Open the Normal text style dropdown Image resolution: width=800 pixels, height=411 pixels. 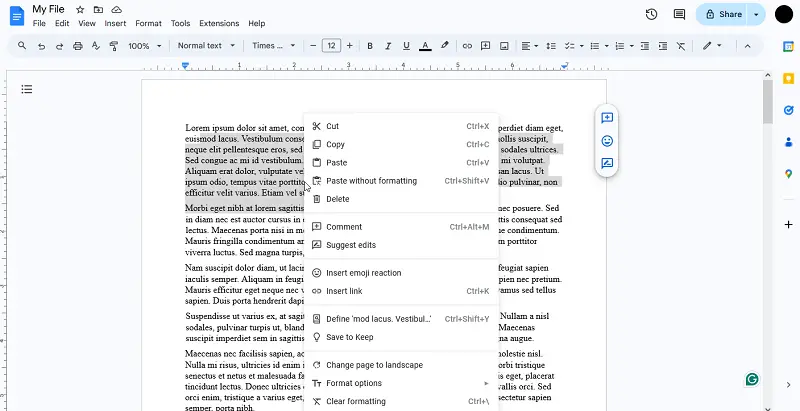click(x=206, y=45)
